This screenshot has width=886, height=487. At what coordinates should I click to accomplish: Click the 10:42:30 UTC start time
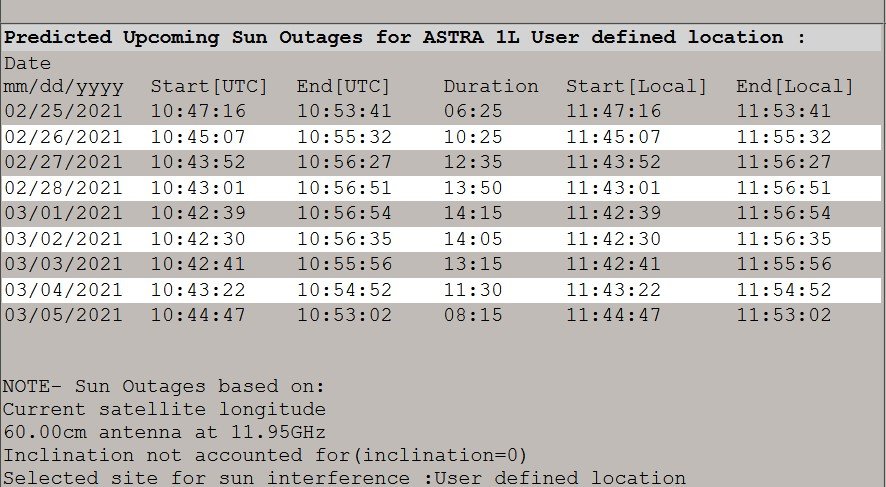198,239
